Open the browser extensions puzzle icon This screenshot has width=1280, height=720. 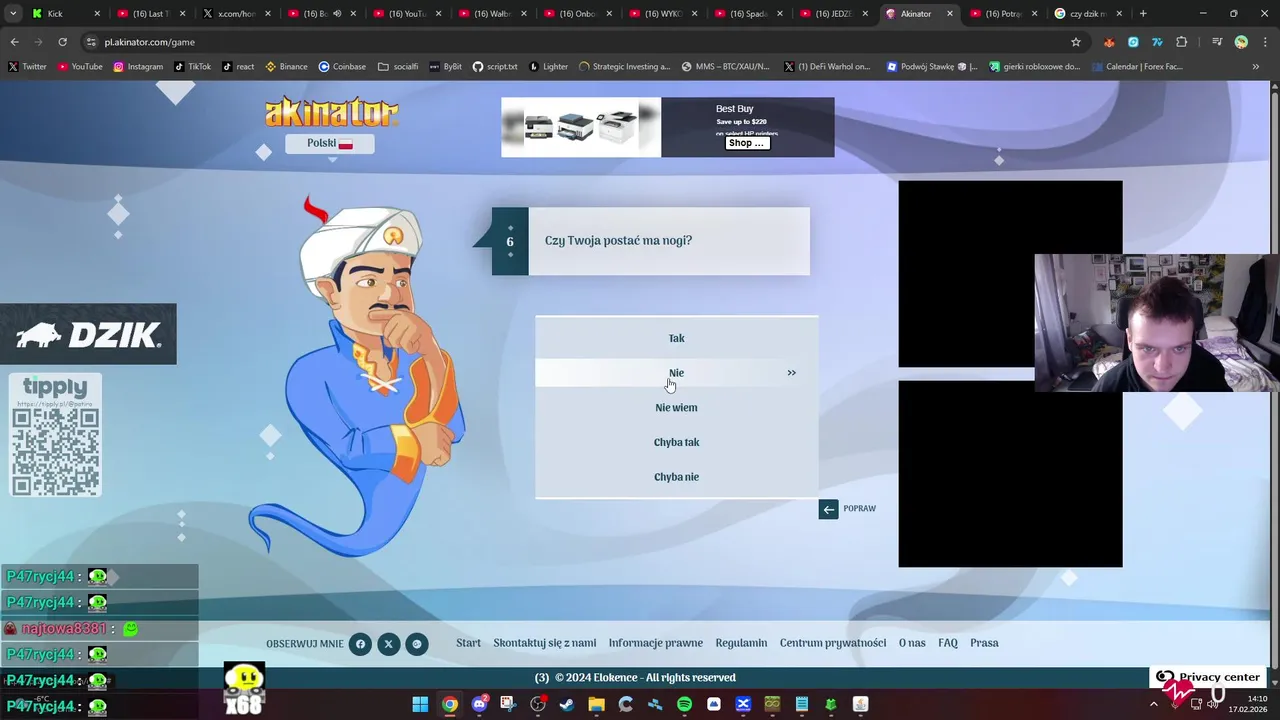(x=1182, y=42)
